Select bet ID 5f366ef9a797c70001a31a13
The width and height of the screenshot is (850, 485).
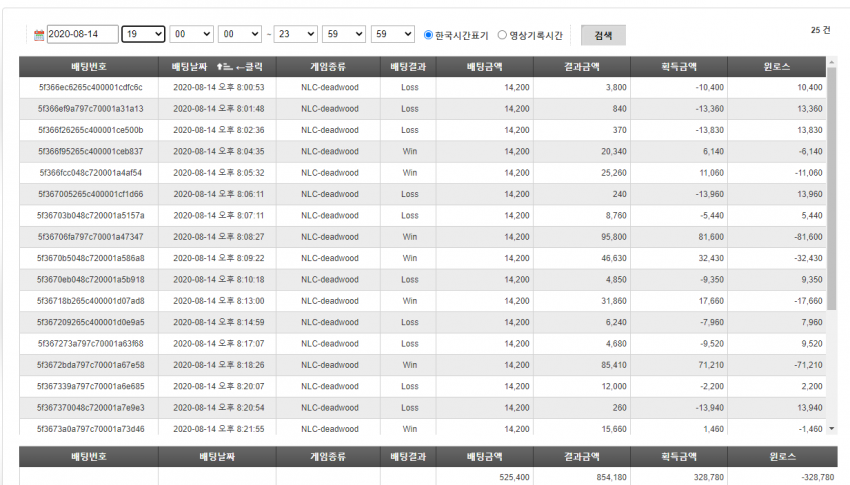pos(91,109)
